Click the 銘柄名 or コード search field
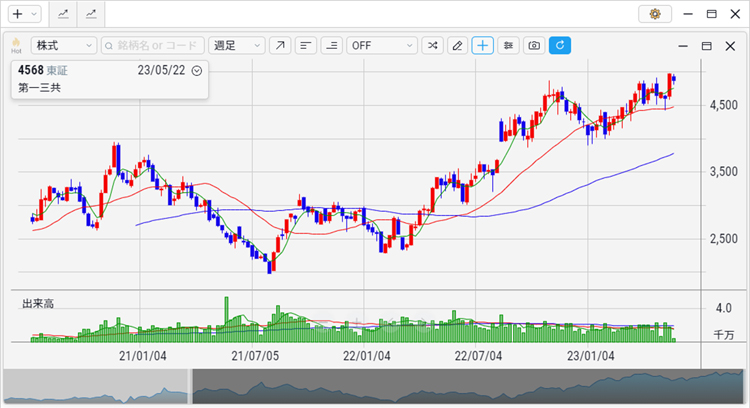Viewport: 750px width, 408px height. pos(152,46)
